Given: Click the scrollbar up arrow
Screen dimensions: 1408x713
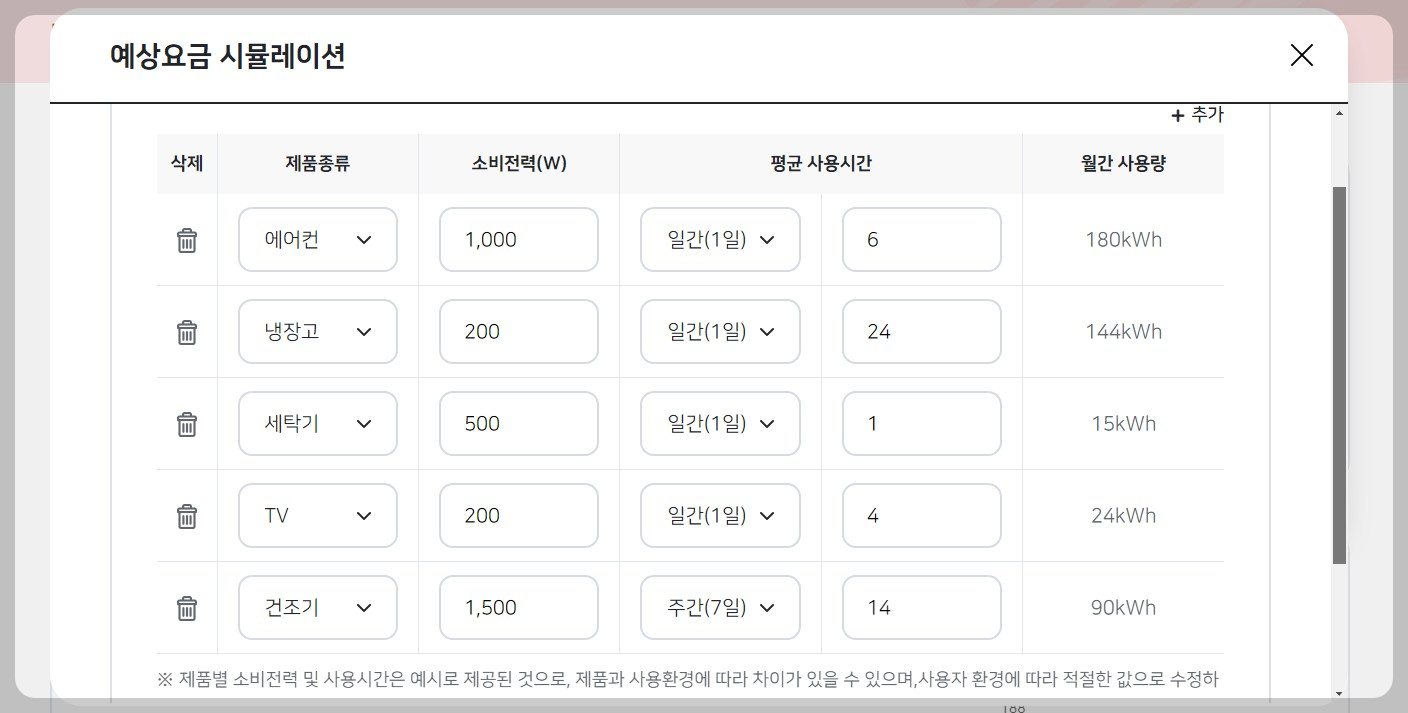Looking at the screenshot, I should coord(1339,111).
